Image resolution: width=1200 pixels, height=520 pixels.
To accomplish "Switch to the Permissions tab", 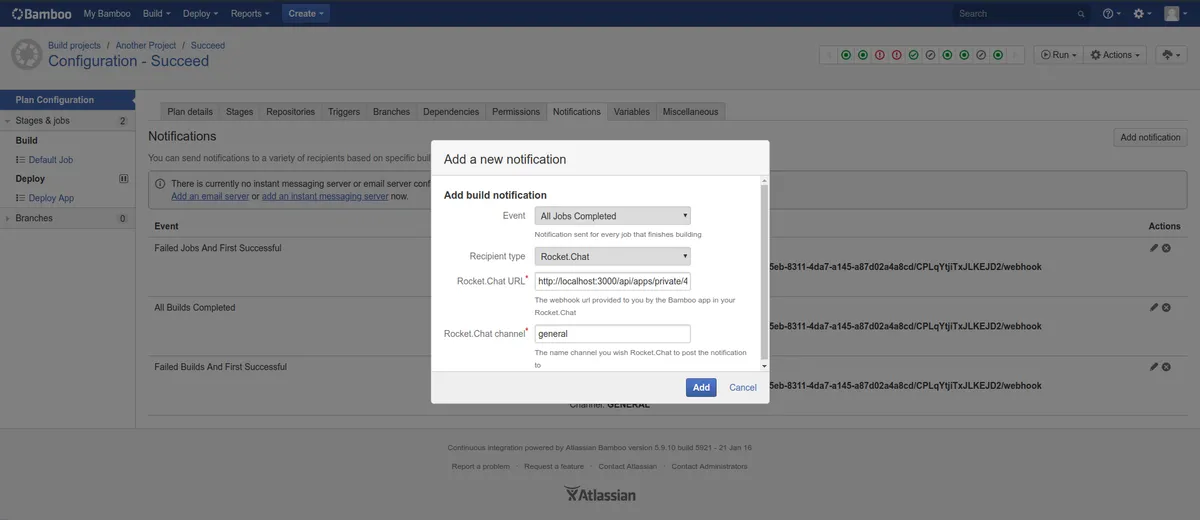I will click(516, 112).
